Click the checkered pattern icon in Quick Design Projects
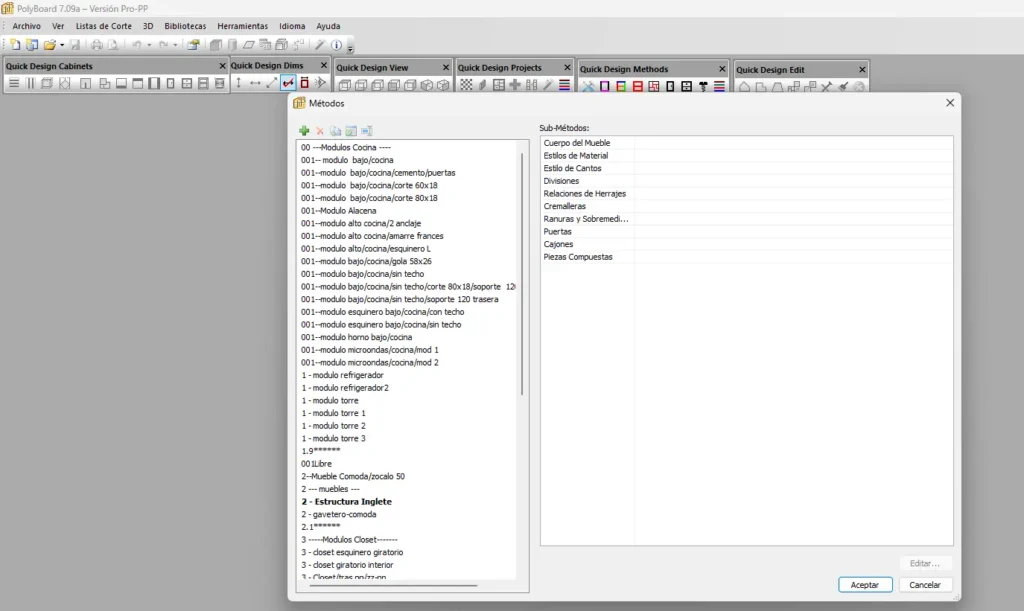 [466, 85]
